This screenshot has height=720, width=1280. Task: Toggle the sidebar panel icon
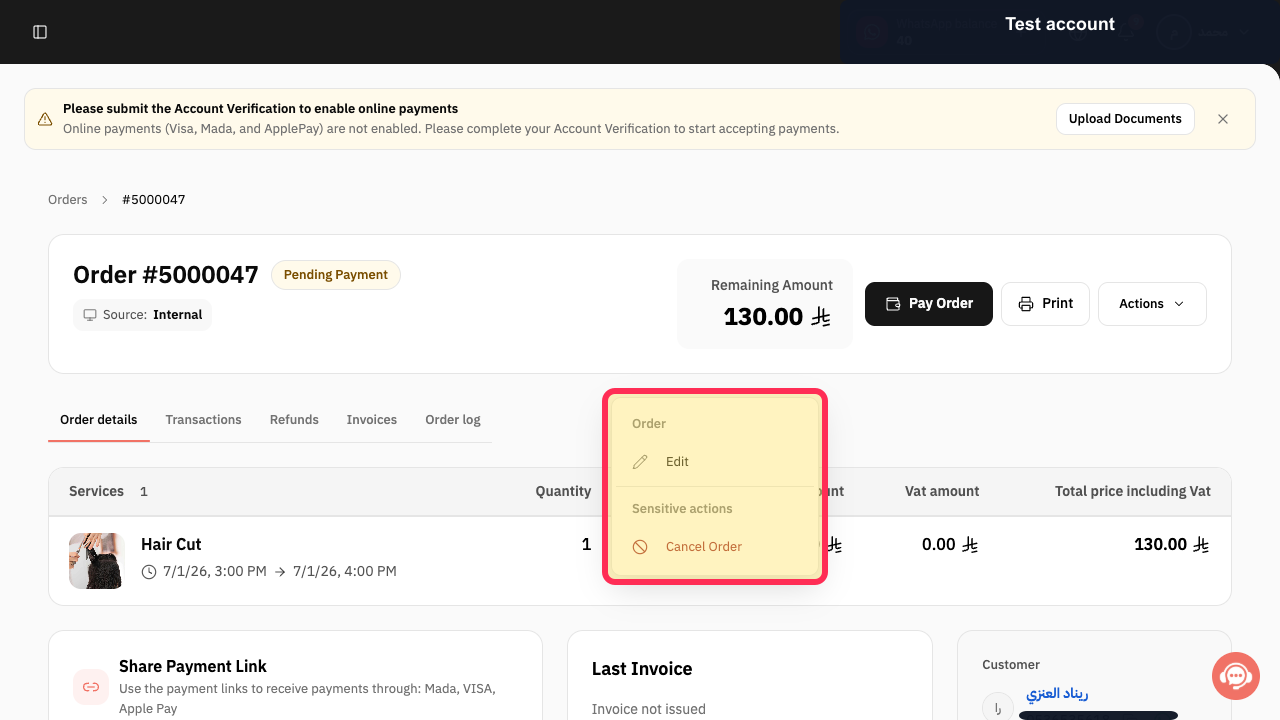40,32
